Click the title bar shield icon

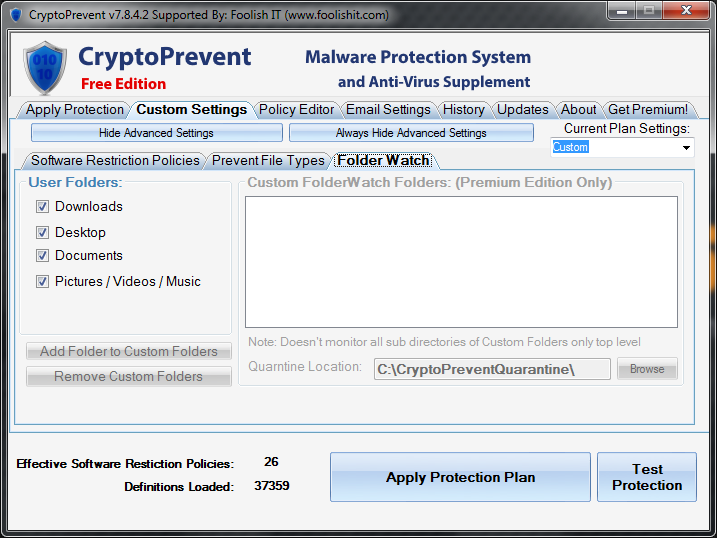(16, 15)
